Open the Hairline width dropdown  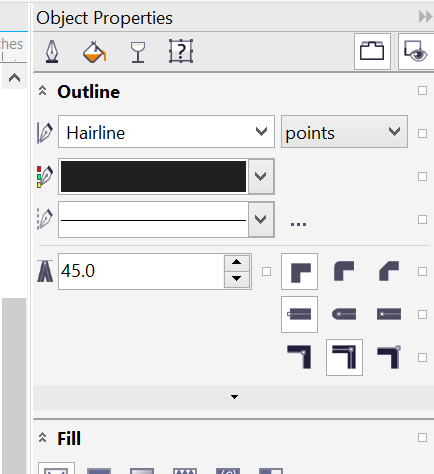(x=166, y=132)
